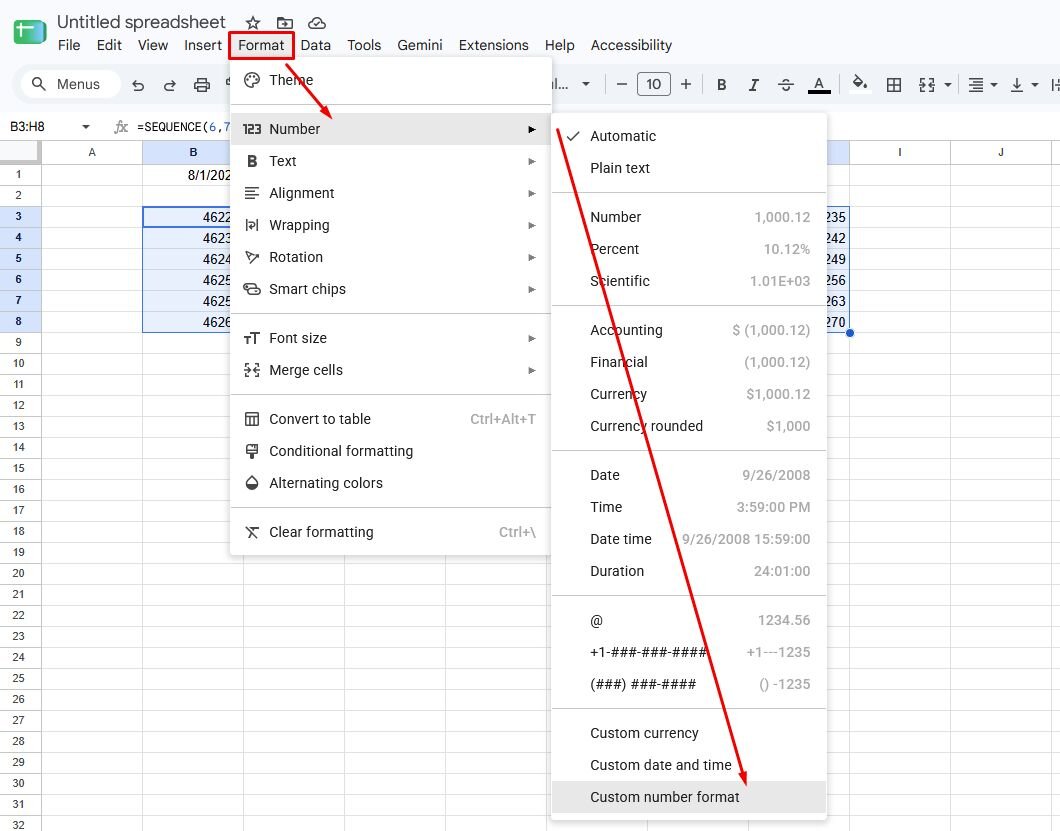Select Plain text format

tap(689, 168)
